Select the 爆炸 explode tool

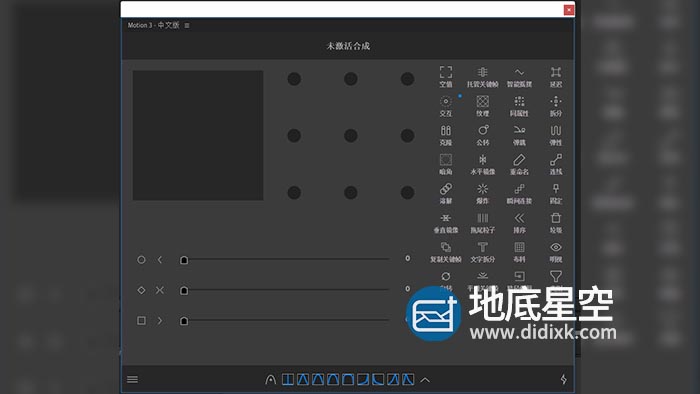tap(482, 193)
